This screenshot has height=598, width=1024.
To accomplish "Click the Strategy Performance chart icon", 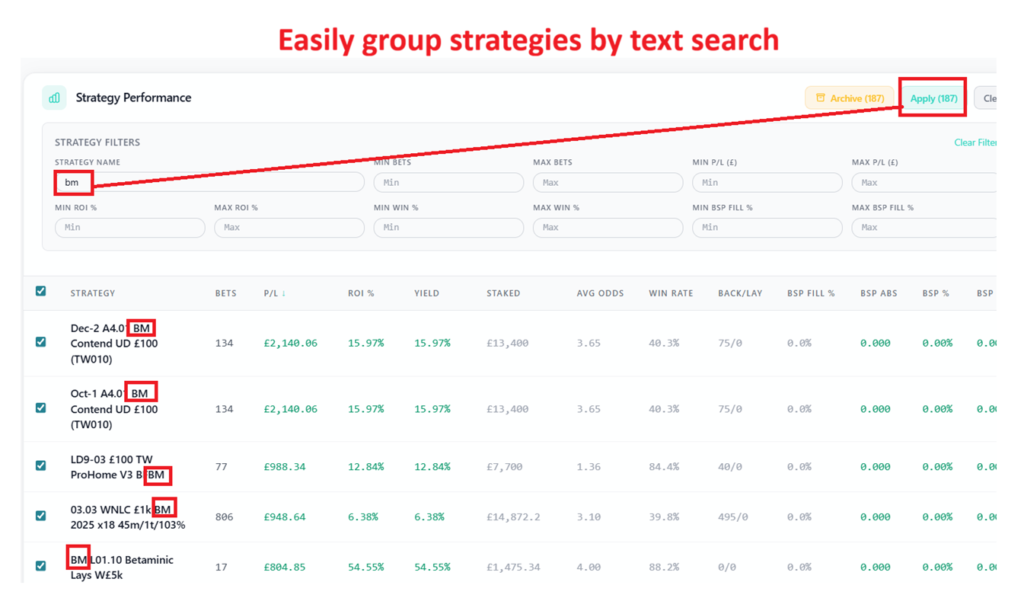I will point(54,98).
